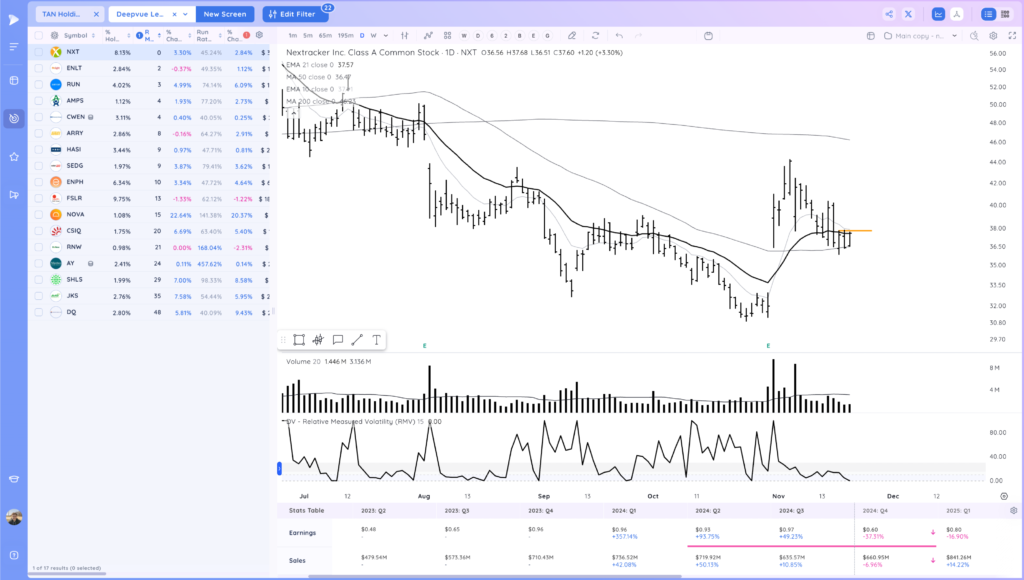Select the trend line drawing tool
The width and height of the screenshot is (1024, 580).
(357, 340)
